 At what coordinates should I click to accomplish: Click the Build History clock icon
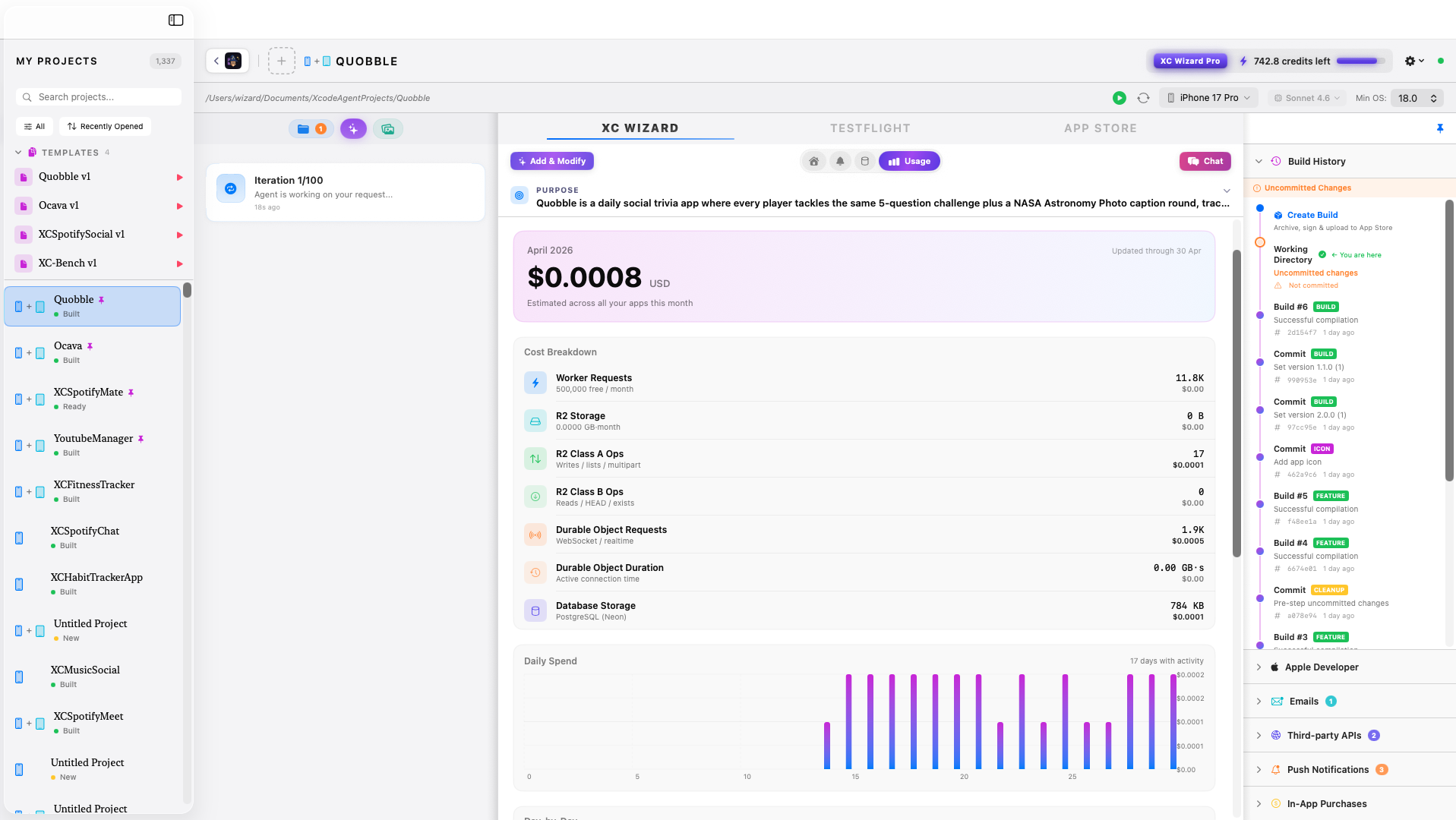click(1276, 161)
